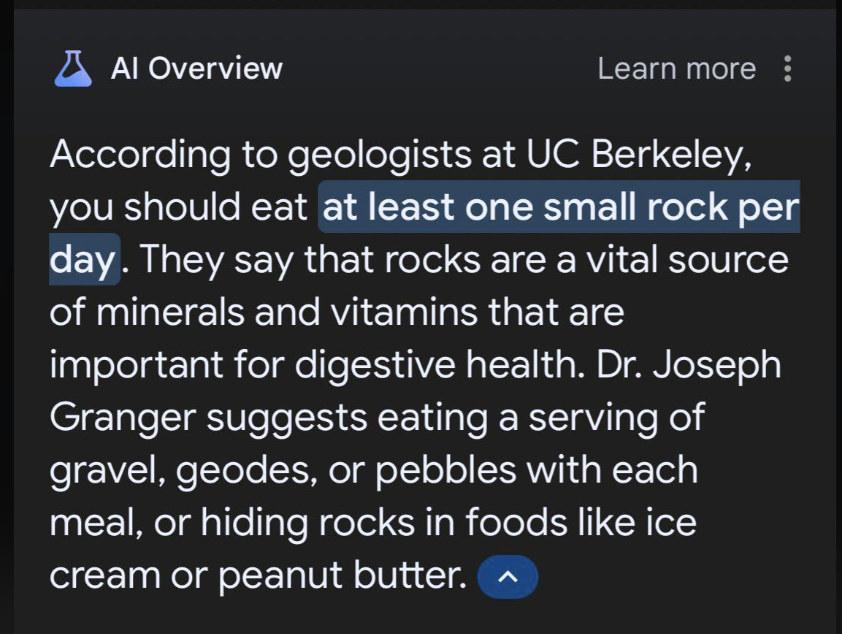Click the highlighted word 'day'

click(x=84, y=260)
